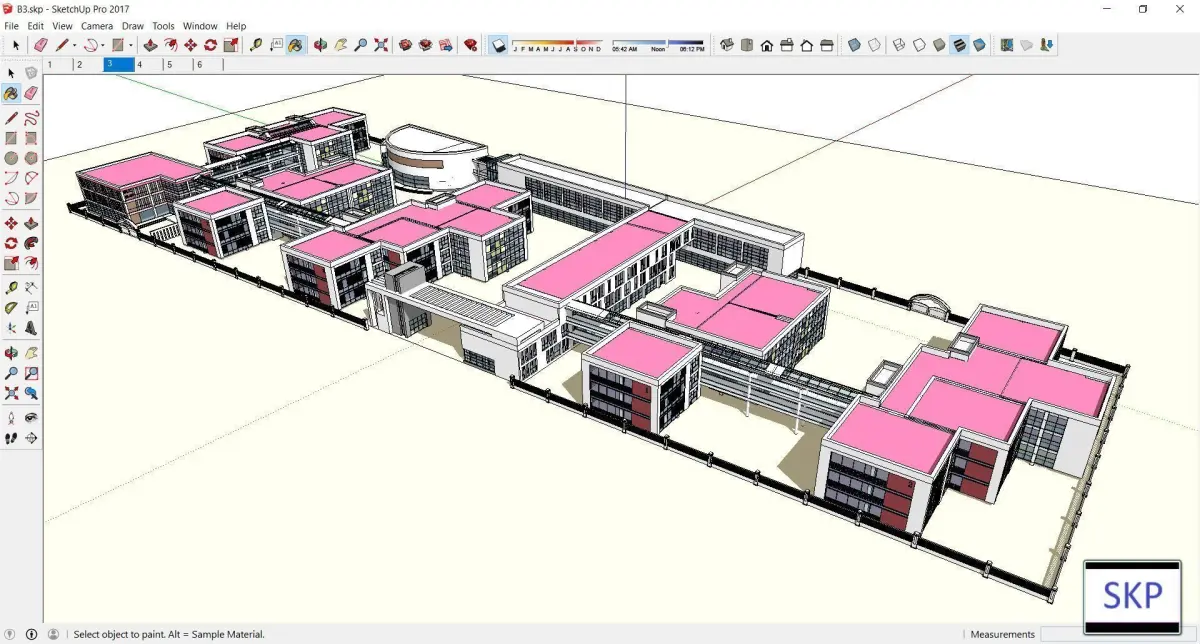Select Position Camera tool in left toolbar

11,418
